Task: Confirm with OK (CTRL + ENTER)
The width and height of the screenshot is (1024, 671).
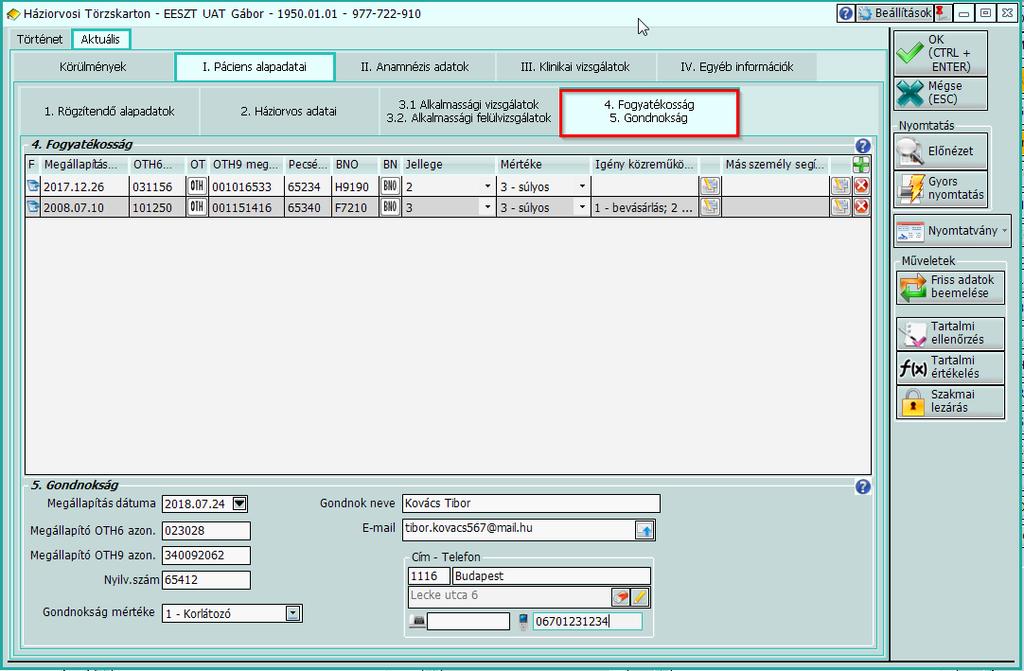Action: (x=940, y=53)
